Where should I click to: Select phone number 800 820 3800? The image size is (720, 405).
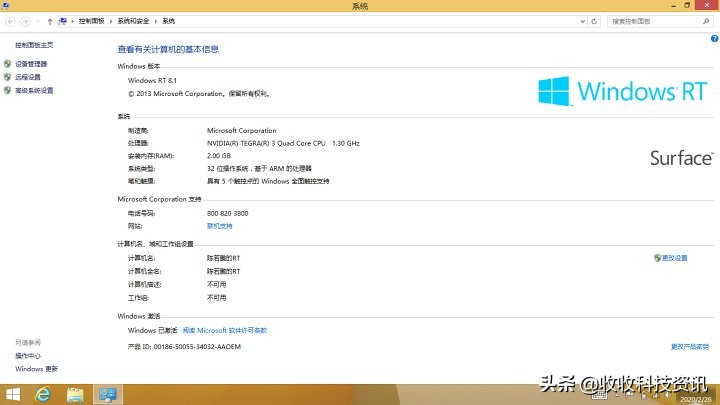[x=227, y=214]
